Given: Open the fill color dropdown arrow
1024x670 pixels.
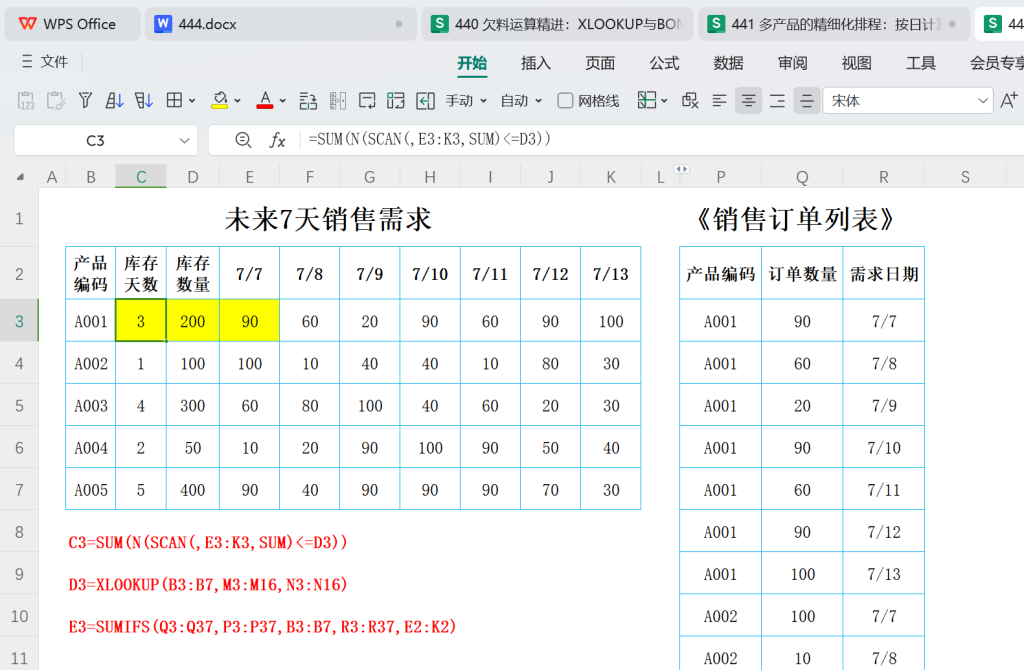Looking at the screenshot, I should (x=237, y=101).
